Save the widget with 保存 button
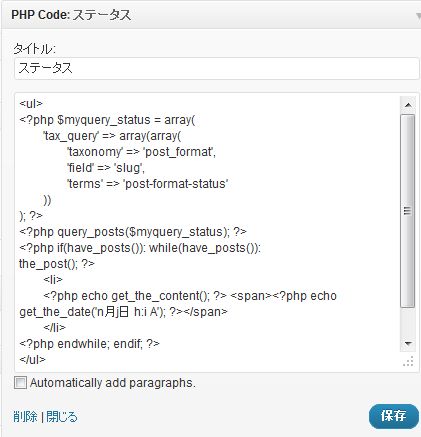Viewport: 421px width, 437px height. tap(393, 416)
